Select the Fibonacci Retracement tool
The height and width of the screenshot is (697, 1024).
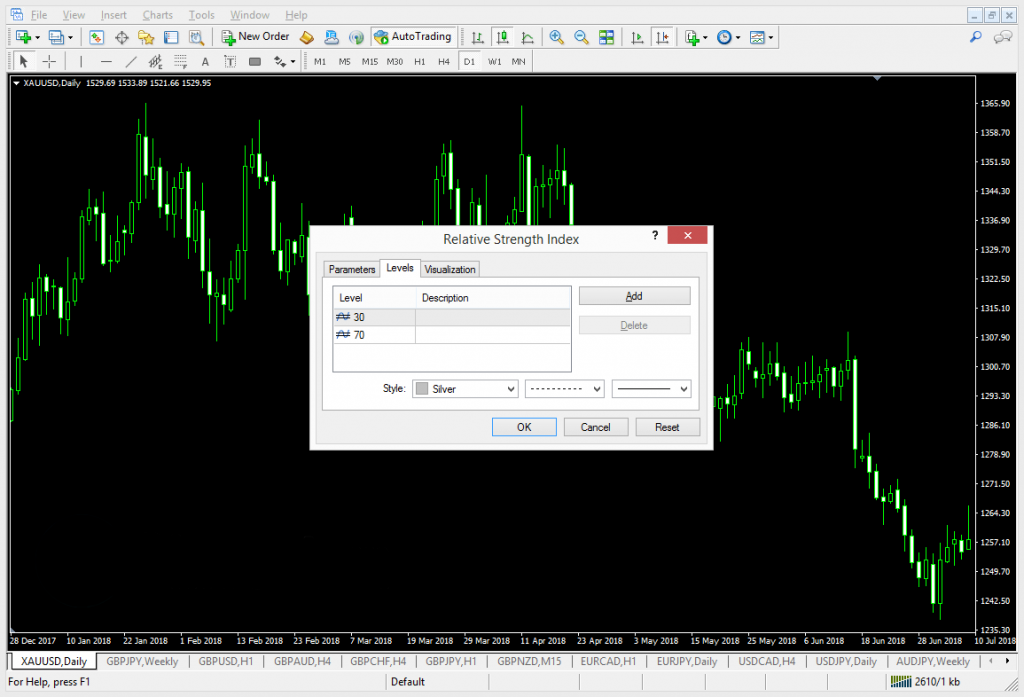(180, 61)
